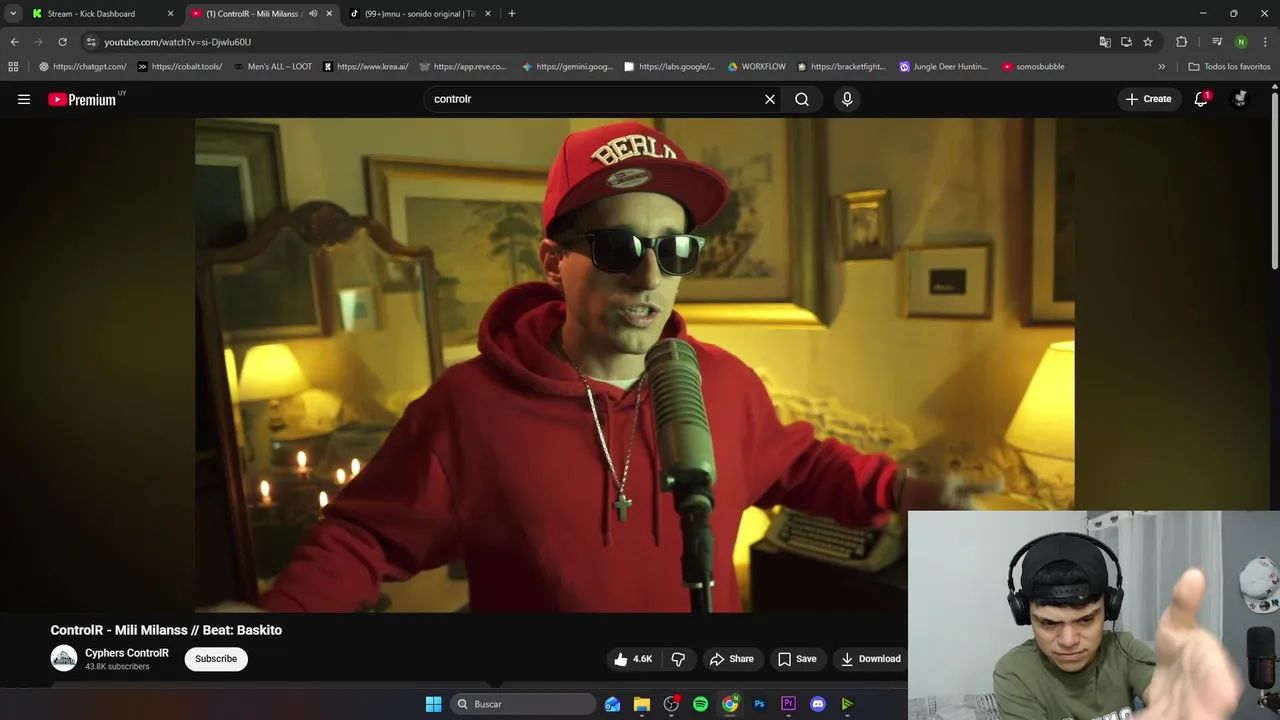The height and width of the screenshot is (720, 1280).
Task: Translate this page icon
Action: pos(1105,42)
